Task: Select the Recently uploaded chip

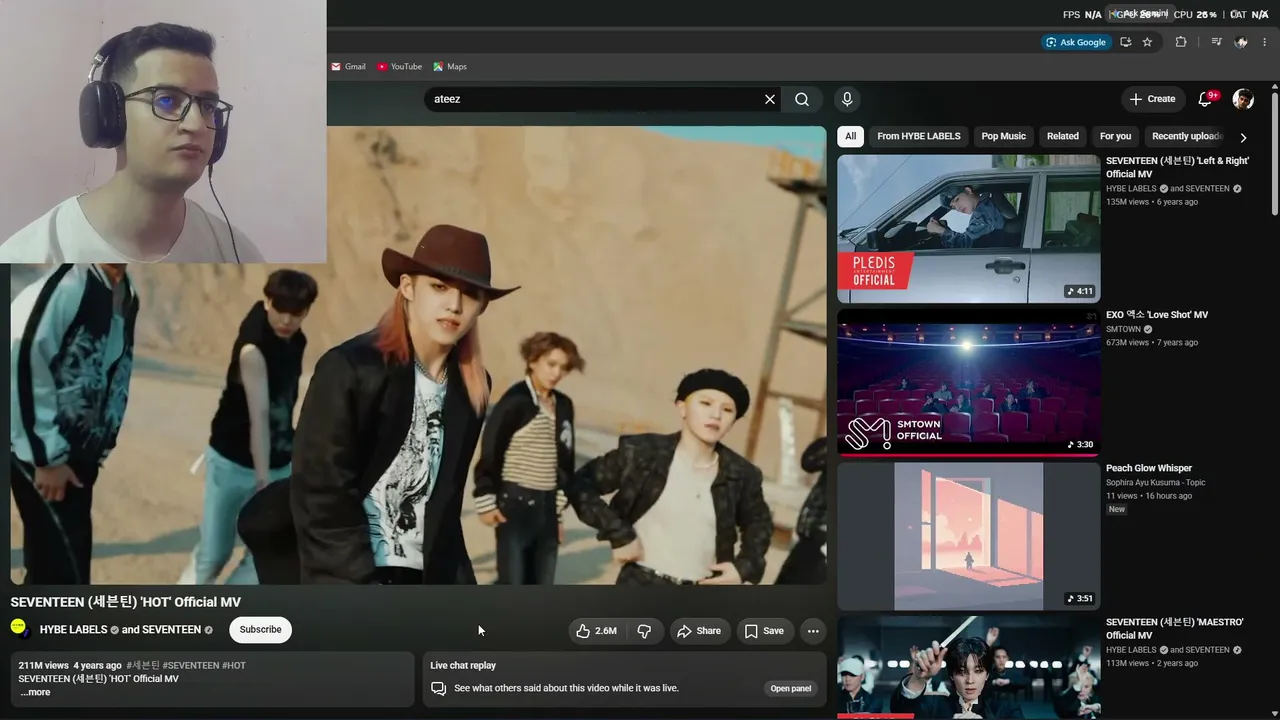Action: [x=1187, y=136]
